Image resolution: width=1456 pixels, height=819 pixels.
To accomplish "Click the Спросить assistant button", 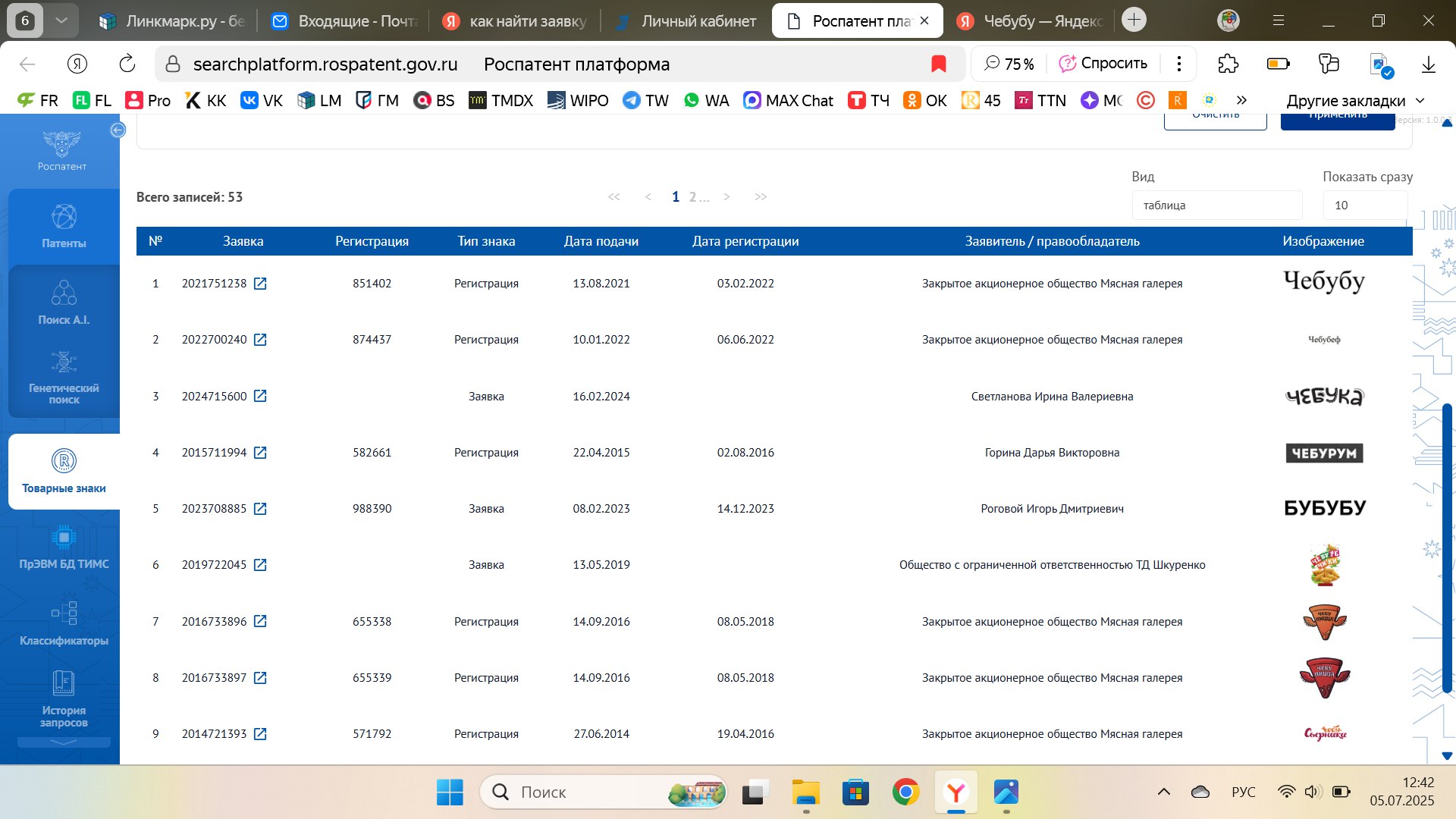I will (x=1104, y=64).
